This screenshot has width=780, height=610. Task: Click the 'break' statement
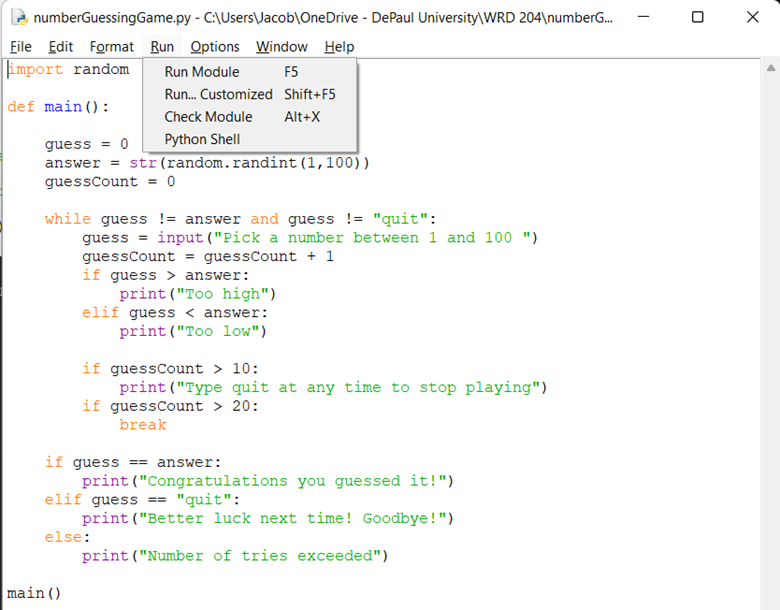pos(143,425)
